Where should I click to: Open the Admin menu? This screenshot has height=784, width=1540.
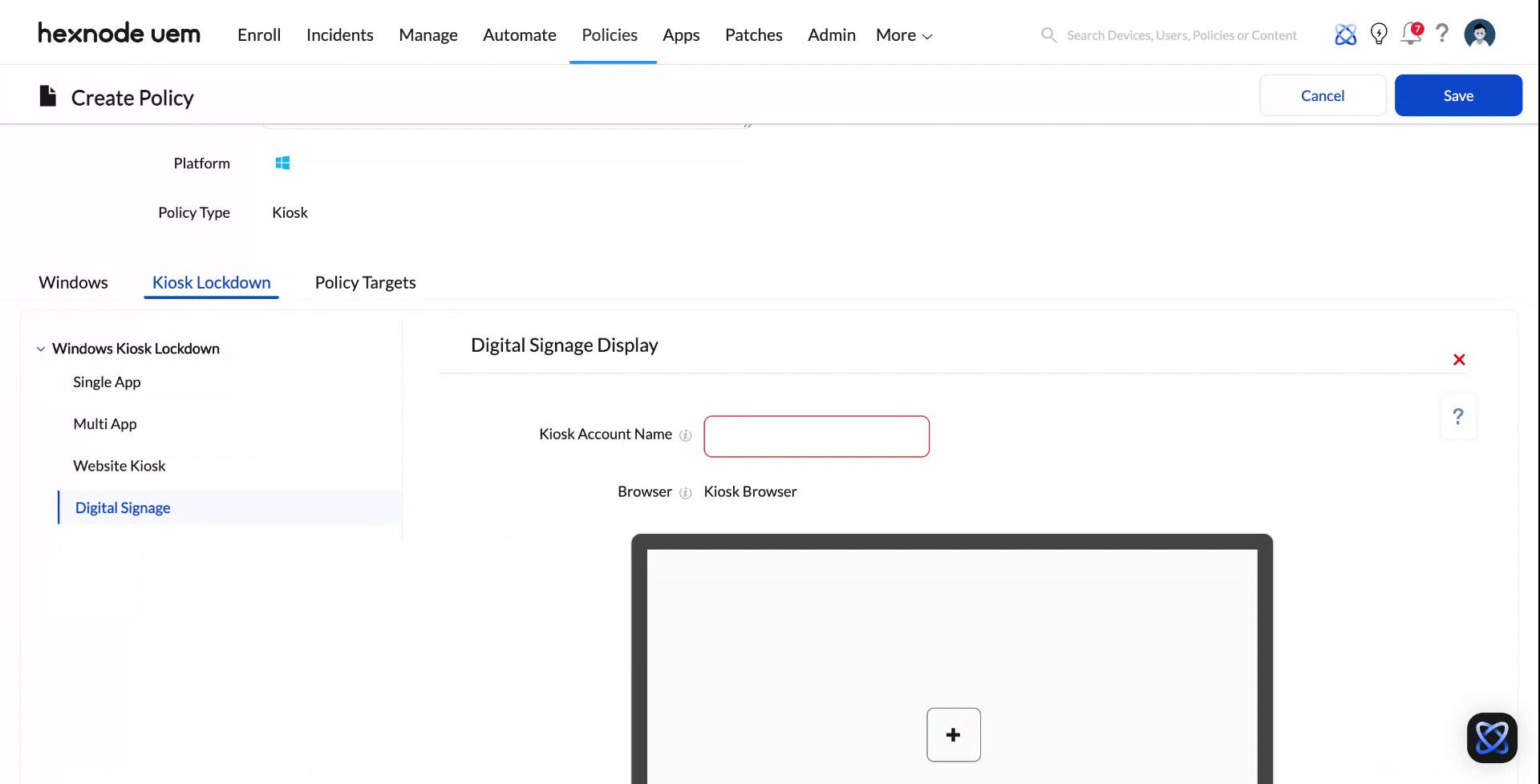(x=831, y=34)
